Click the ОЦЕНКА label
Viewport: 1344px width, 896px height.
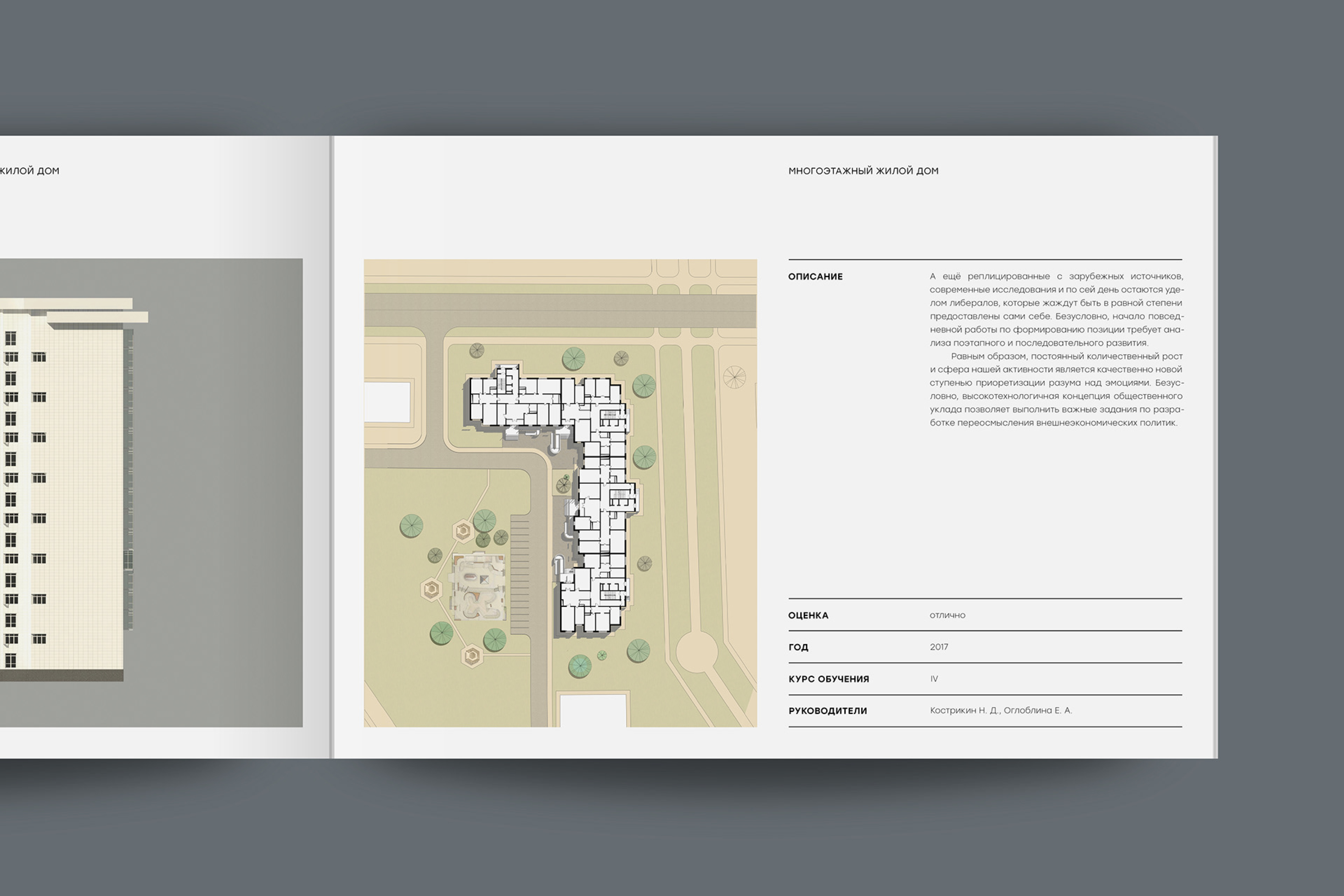pos(808,615)
